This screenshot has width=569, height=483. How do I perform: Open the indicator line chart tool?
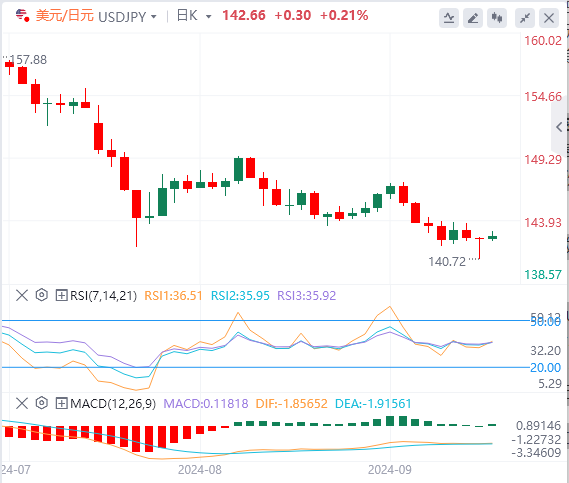click(x=449, y=18)
